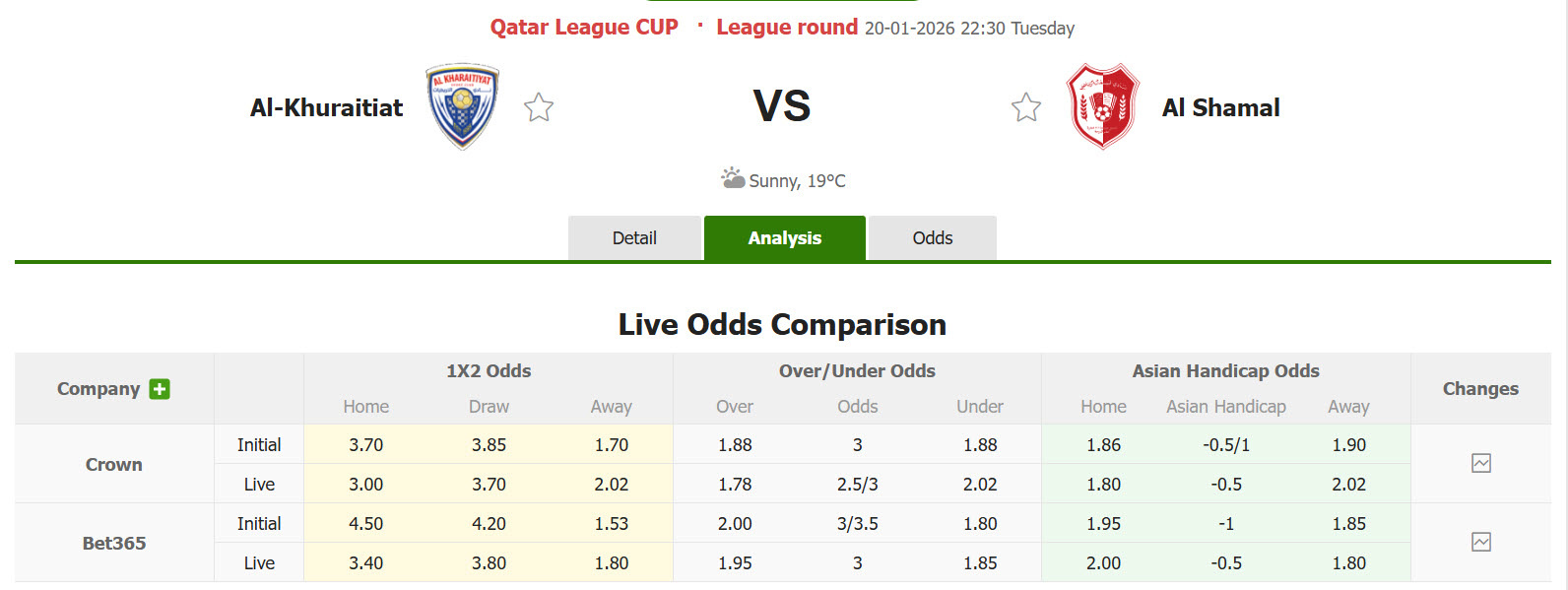Click the Al Shamal club crest logo

coord(1103,106)
